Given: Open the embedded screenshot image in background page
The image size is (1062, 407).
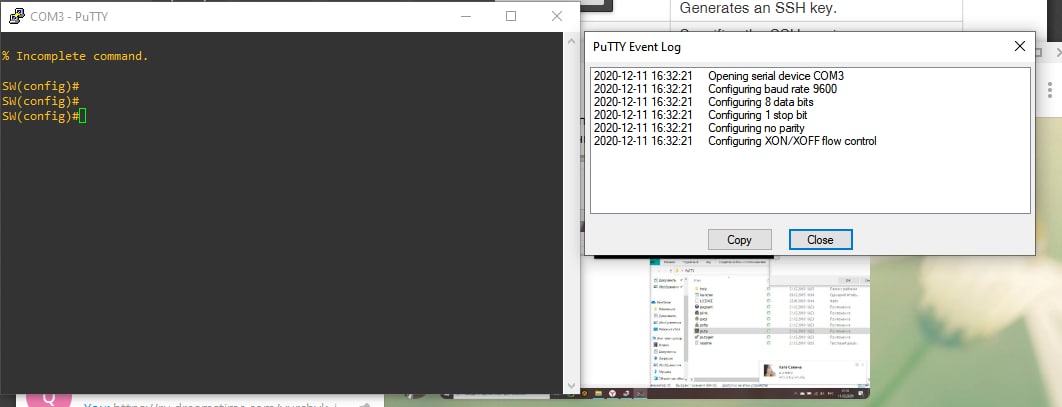Looking at the screenshot, I should pos(759,328).
